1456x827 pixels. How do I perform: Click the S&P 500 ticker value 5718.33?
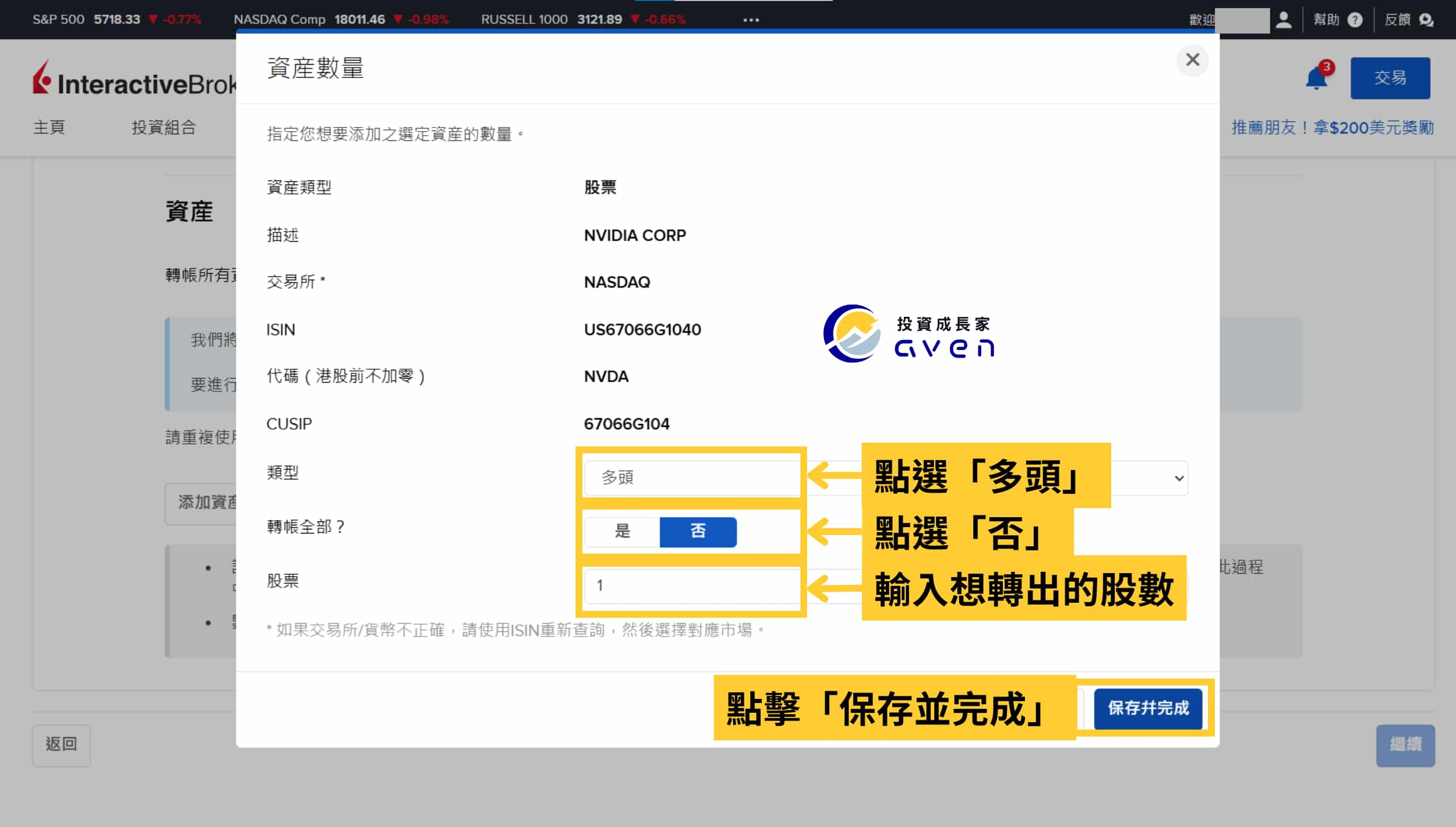[117, 20]
